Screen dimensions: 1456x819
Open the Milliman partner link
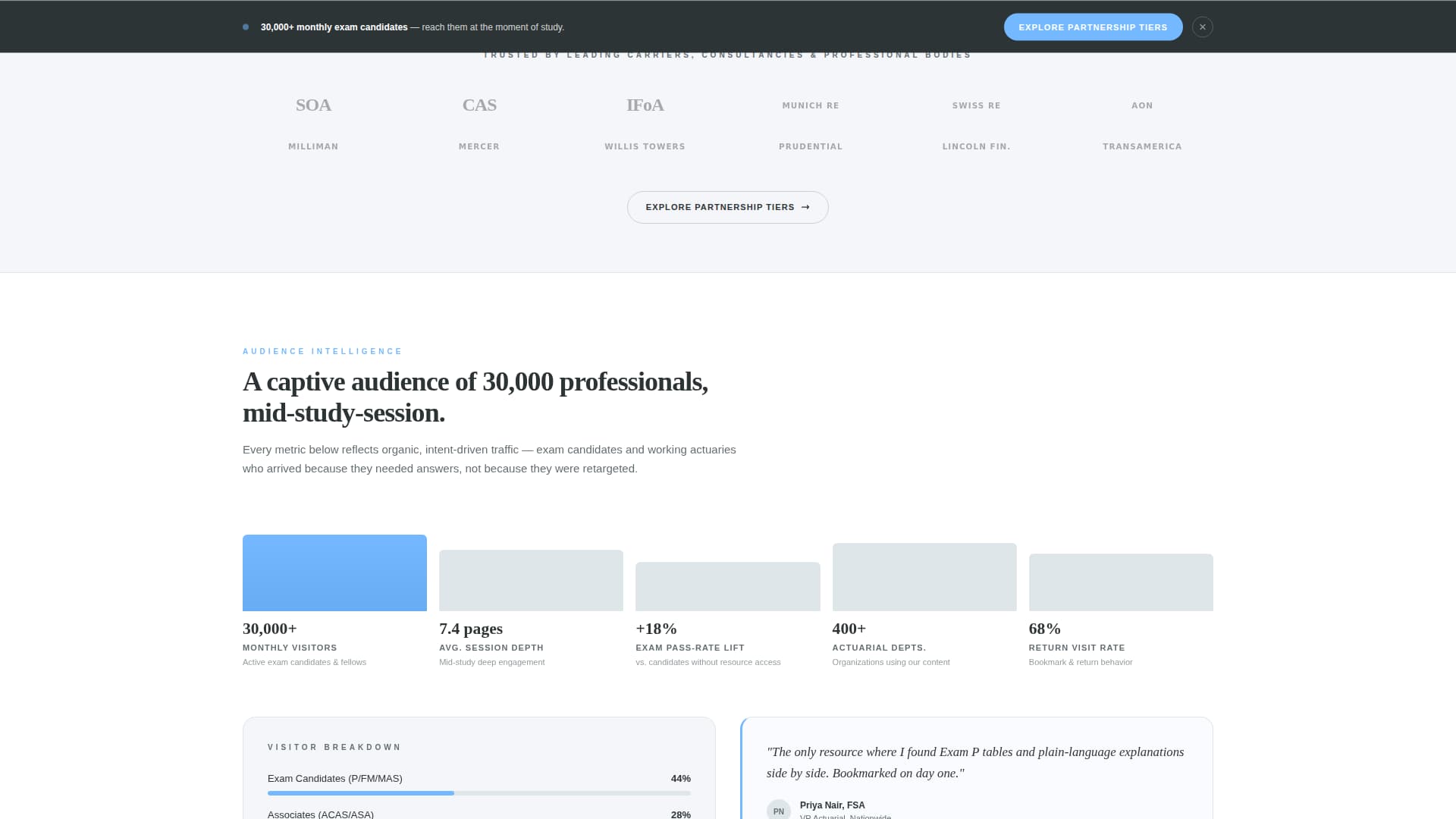[x=313, y=146]
